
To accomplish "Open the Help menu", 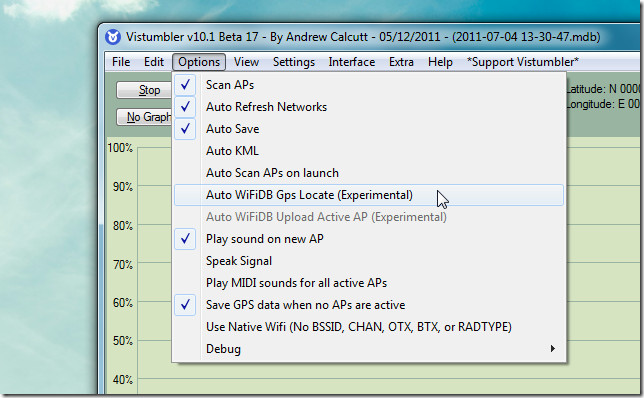I will (440, 62).
